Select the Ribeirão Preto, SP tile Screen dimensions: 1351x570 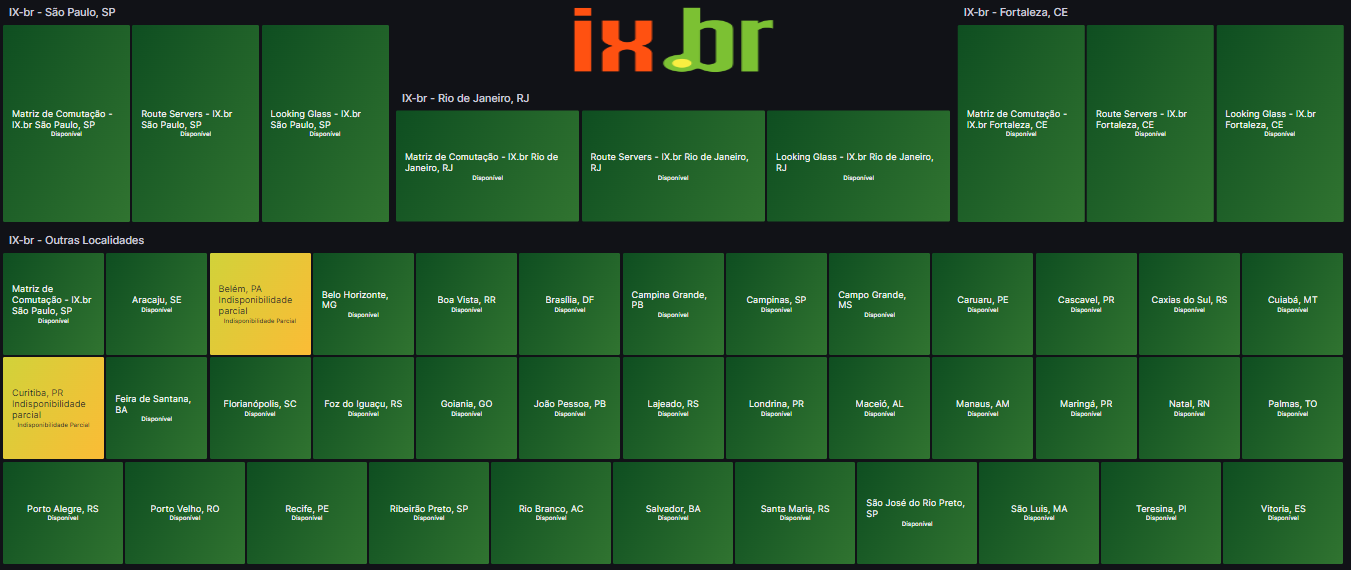[429, 513]
